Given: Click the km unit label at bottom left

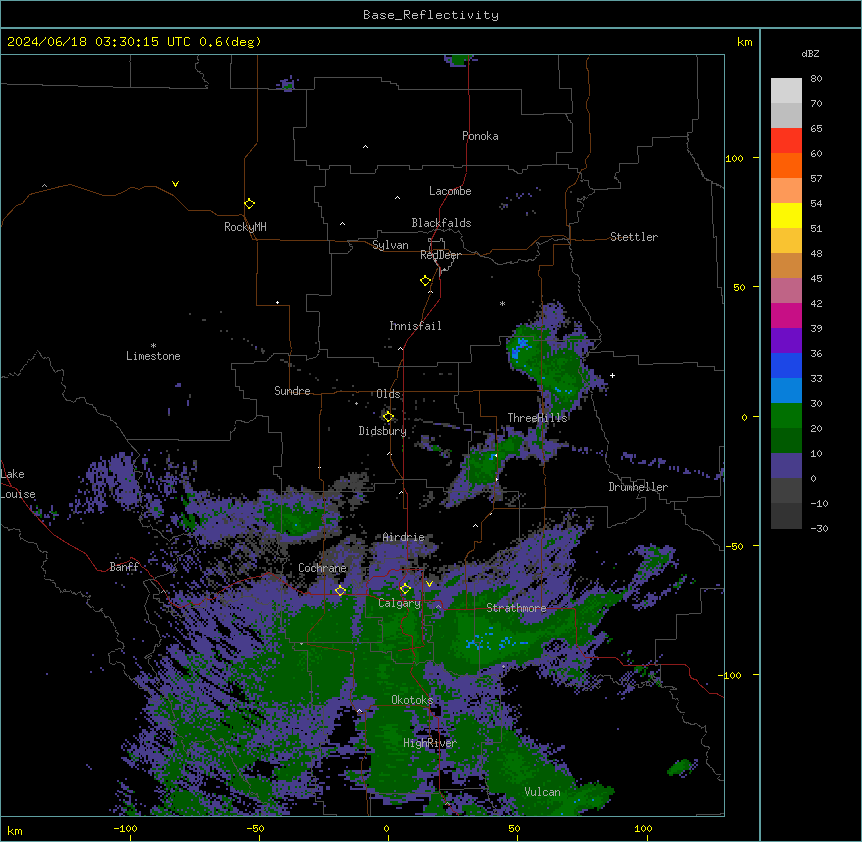Looking at the screenshot, I should (x=15, y=830).
